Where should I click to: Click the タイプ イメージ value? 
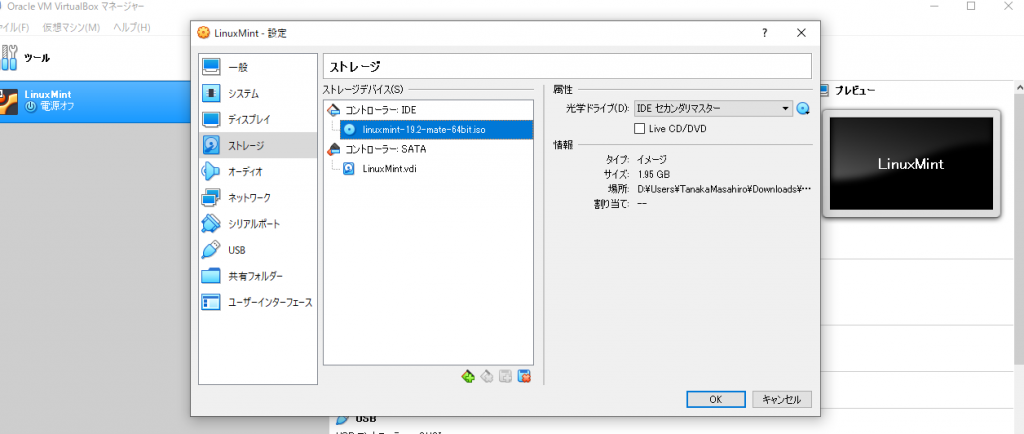point(652,159)
